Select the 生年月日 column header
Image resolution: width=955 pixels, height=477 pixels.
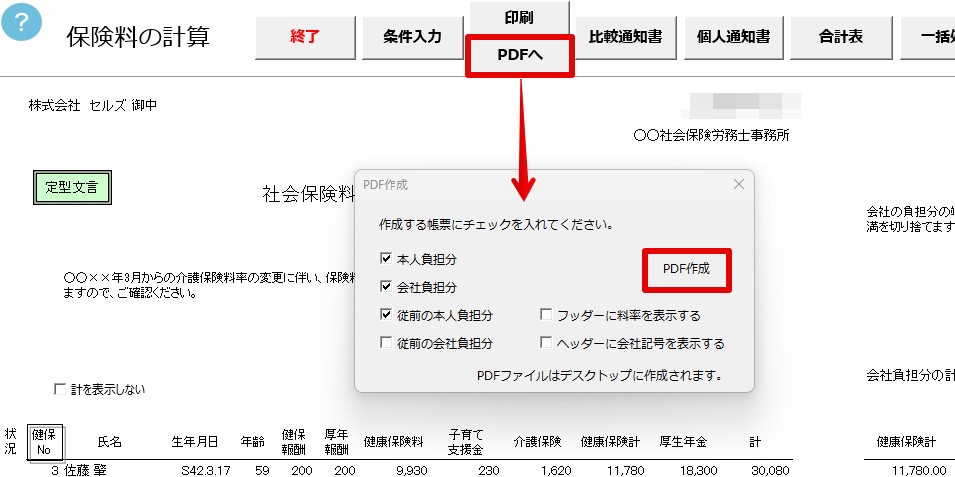[194, 442]
